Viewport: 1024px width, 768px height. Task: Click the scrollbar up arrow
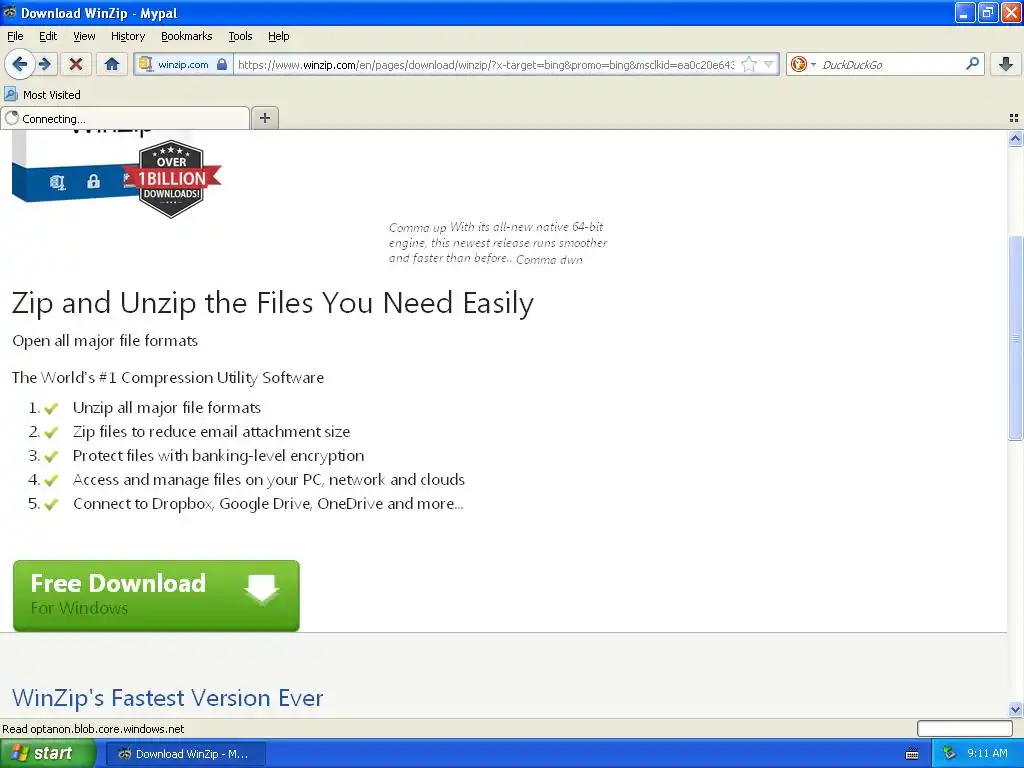(x=1016, y=138)
